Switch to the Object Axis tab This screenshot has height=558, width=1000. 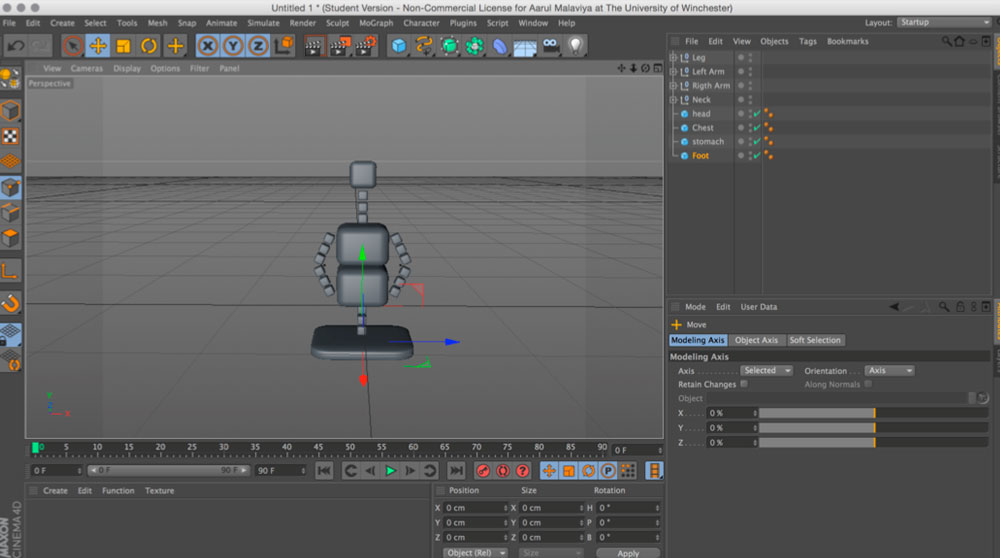click(756, 340)
